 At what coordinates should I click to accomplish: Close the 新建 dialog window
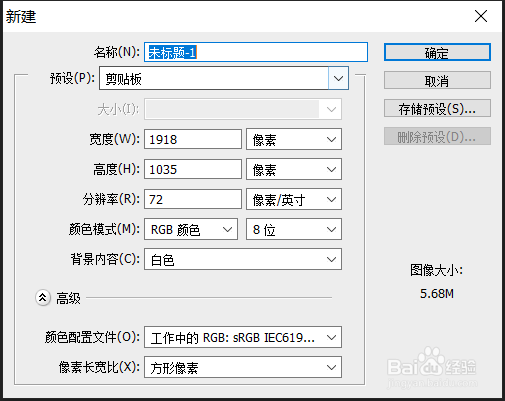click(481, 16)
